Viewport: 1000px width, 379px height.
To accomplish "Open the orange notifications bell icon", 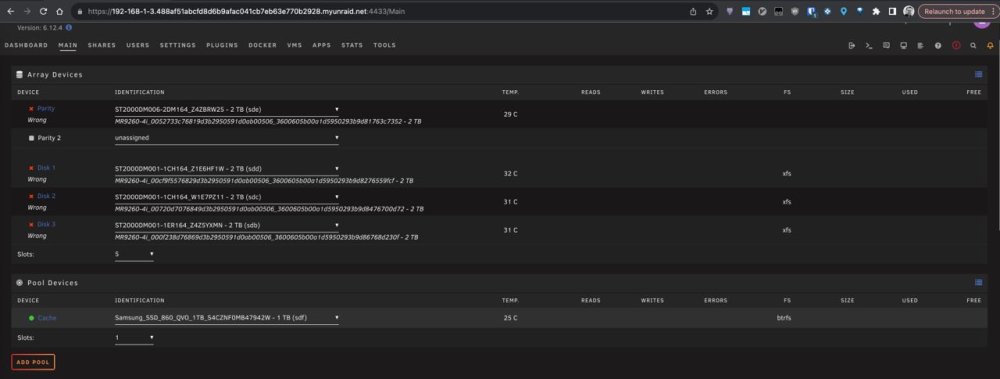I will [x=990, y=45].
